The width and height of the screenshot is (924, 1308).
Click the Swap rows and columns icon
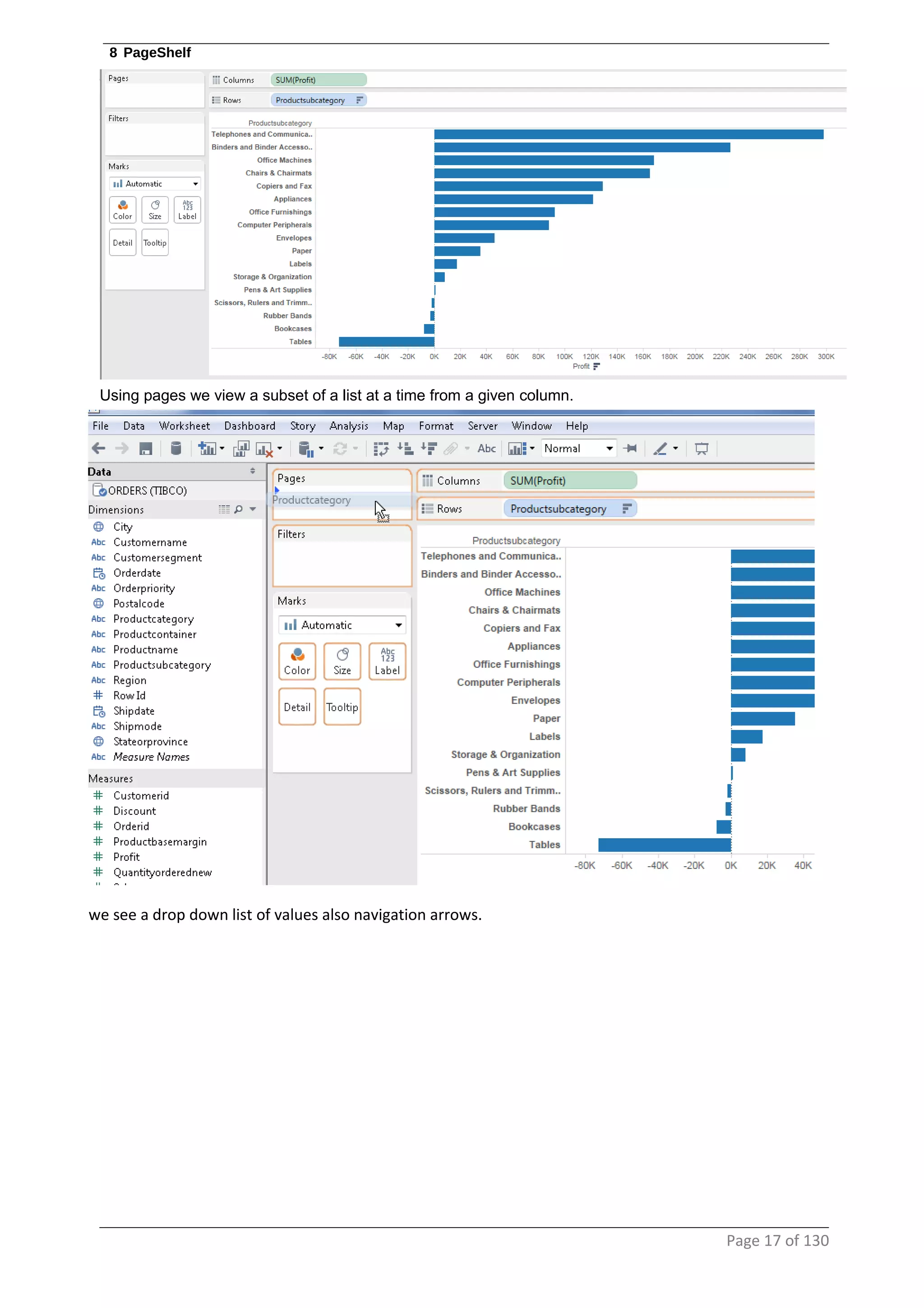click(x=381, y=449)
